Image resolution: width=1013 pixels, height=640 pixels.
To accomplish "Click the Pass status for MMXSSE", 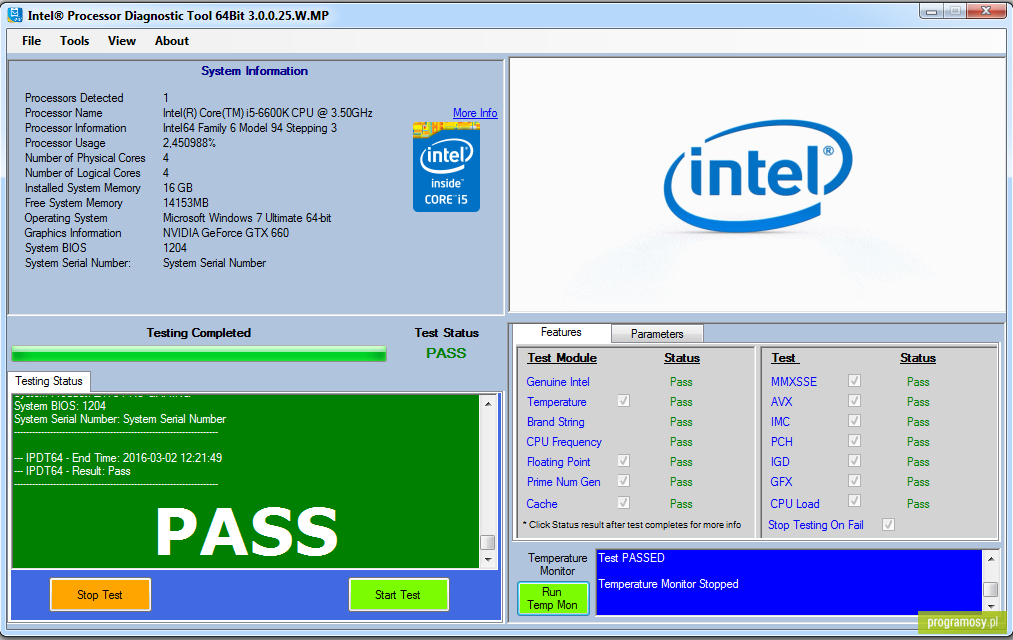I will [918, 382].
